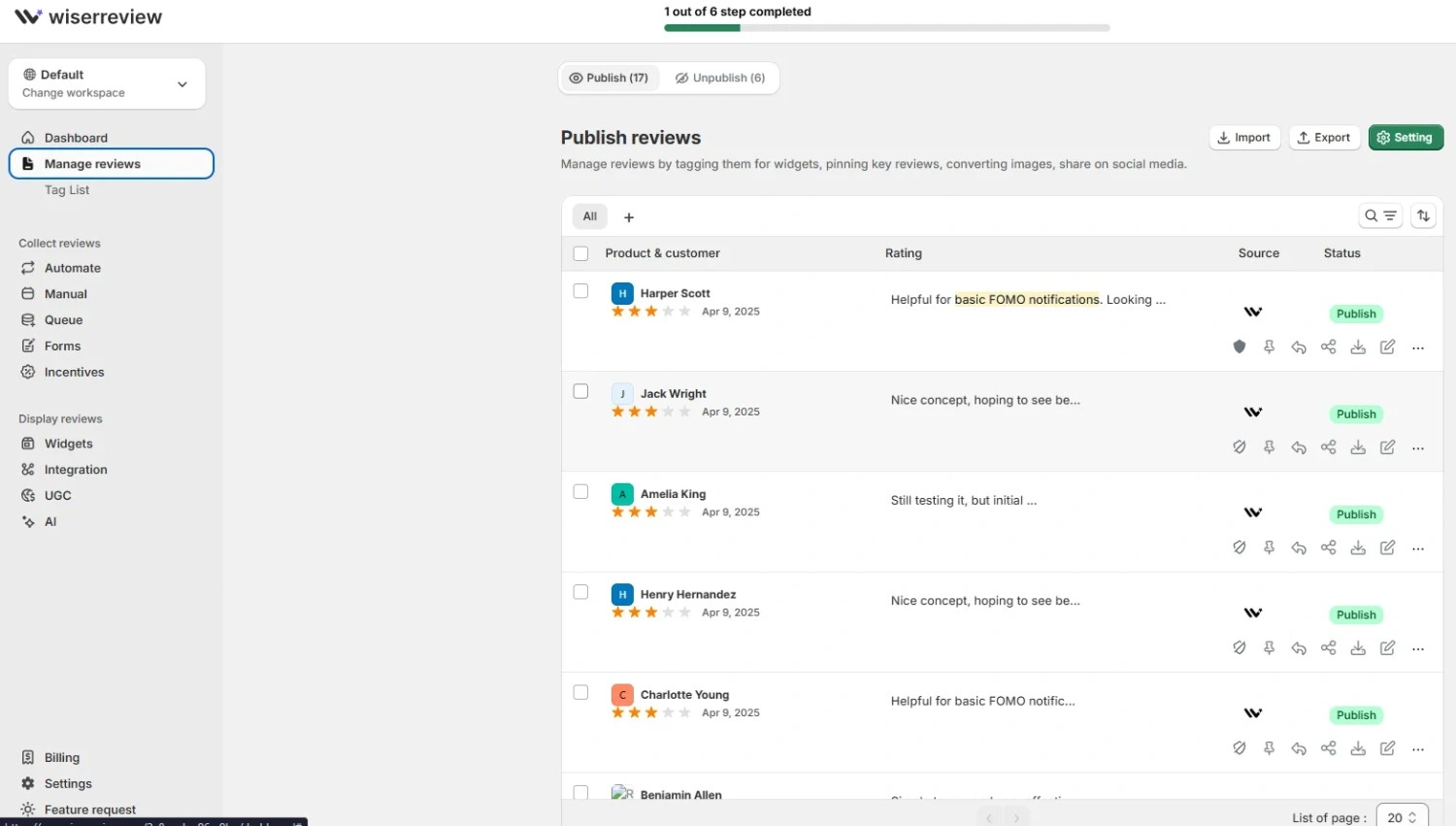Open more options for Harper Scott's review
The image size is (1456, 826).
tap(1418, 347)
